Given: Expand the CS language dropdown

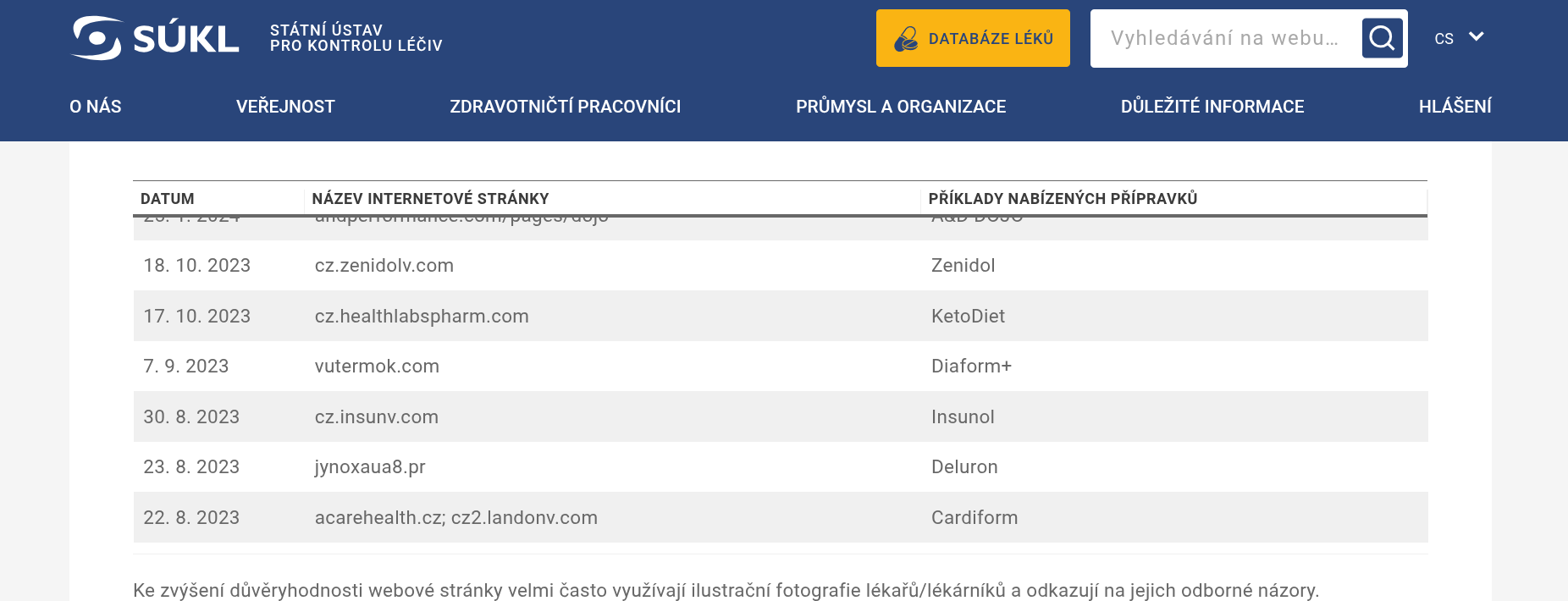Looking at the screenshot, I should (x=1458, y=38).
